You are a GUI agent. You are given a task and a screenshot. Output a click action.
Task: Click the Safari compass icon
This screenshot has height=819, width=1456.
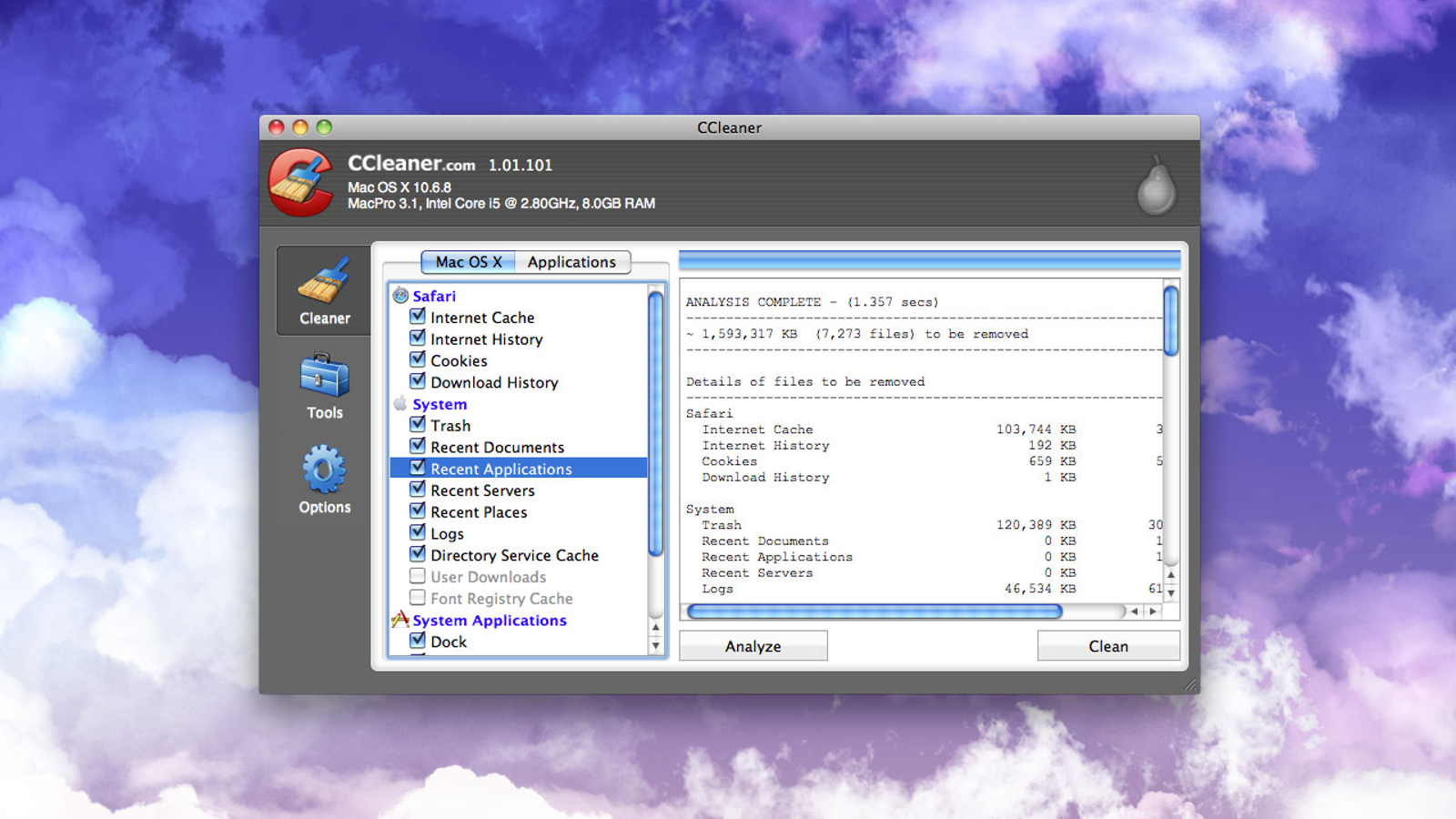click(x=400, y=296)
